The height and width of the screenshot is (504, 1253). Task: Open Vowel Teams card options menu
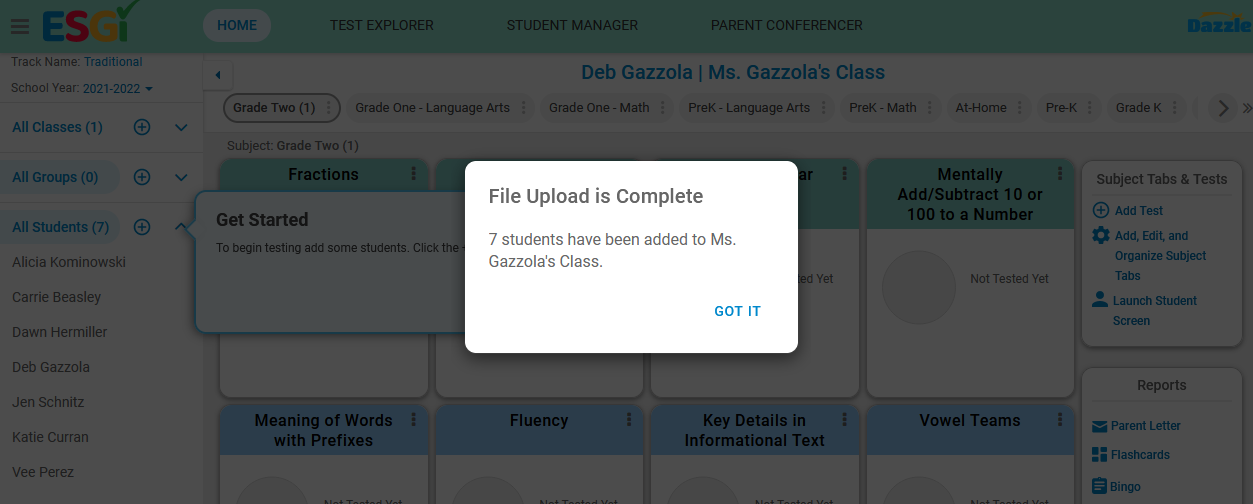point(1060,420)
